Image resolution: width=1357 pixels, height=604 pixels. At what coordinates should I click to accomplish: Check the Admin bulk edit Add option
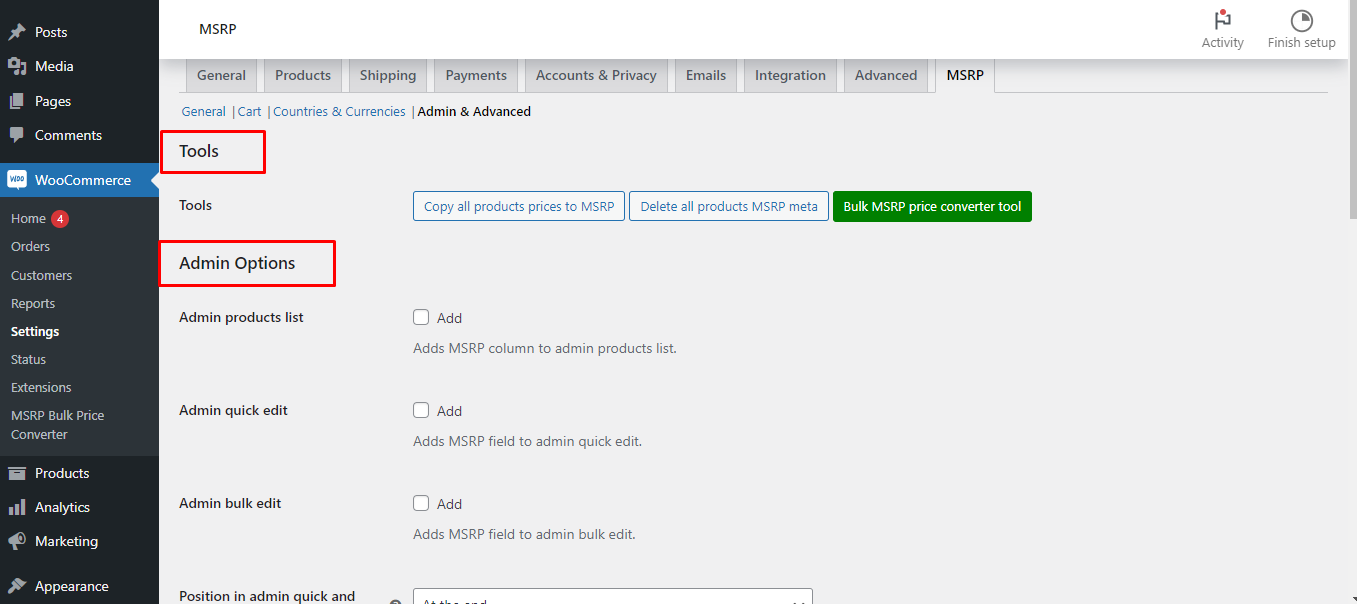tap(421, 503)
